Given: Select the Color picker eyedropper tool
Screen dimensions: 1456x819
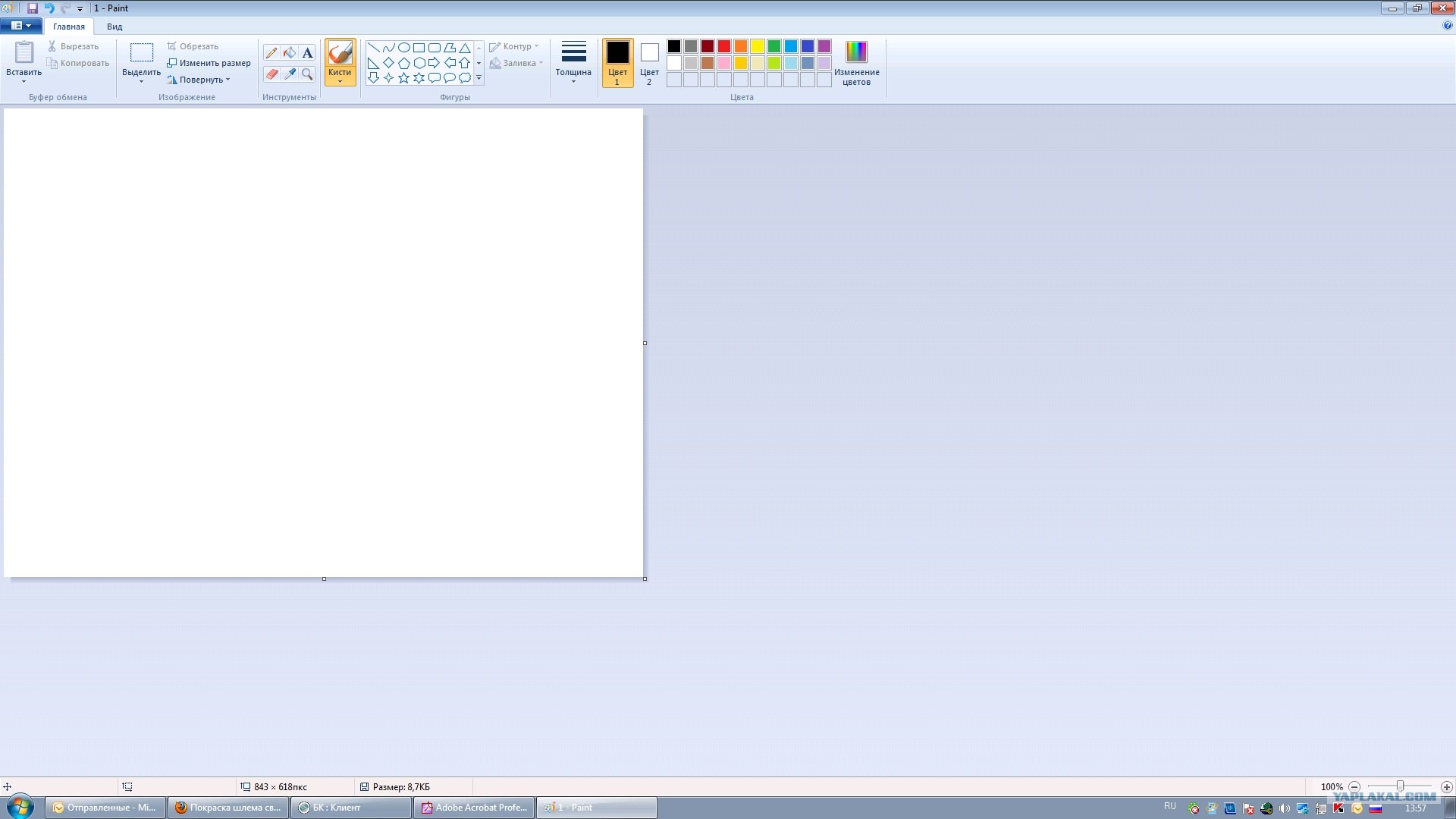Looking at the screenshot, I should (x=290, y=74).
